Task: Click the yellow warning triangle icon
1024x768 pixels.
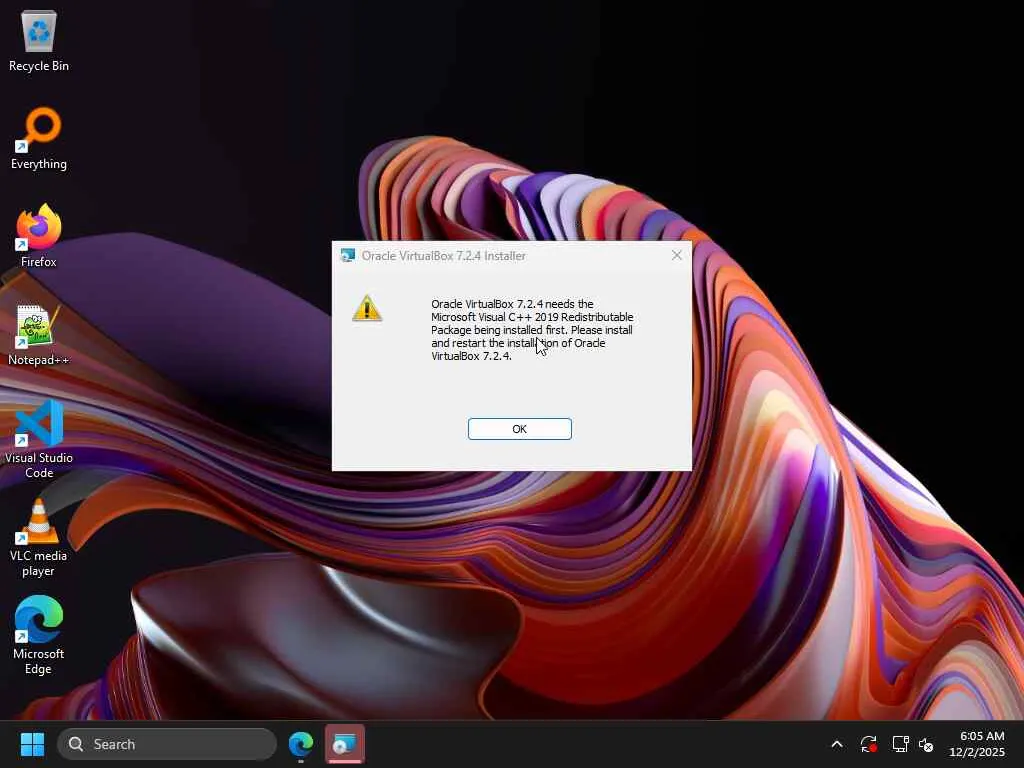Action: [367, 308]
